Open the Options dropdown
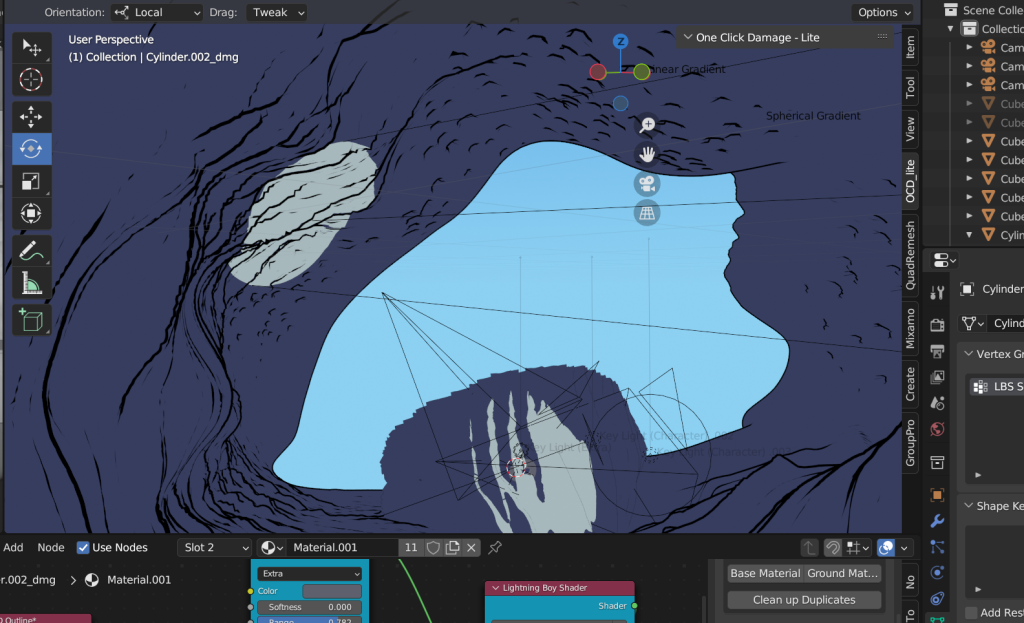1024x623 pixels. (x=884, y=12)
